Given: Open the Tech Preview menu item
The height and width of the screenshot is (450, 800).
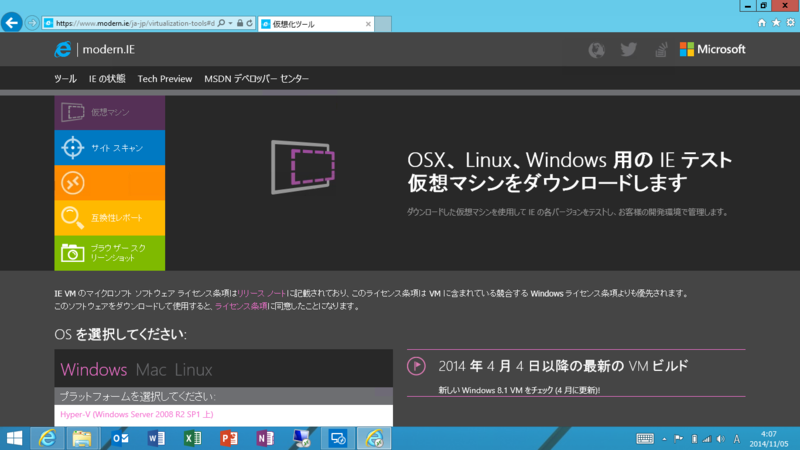Looking at the screenshot, I should click(165, 79).
